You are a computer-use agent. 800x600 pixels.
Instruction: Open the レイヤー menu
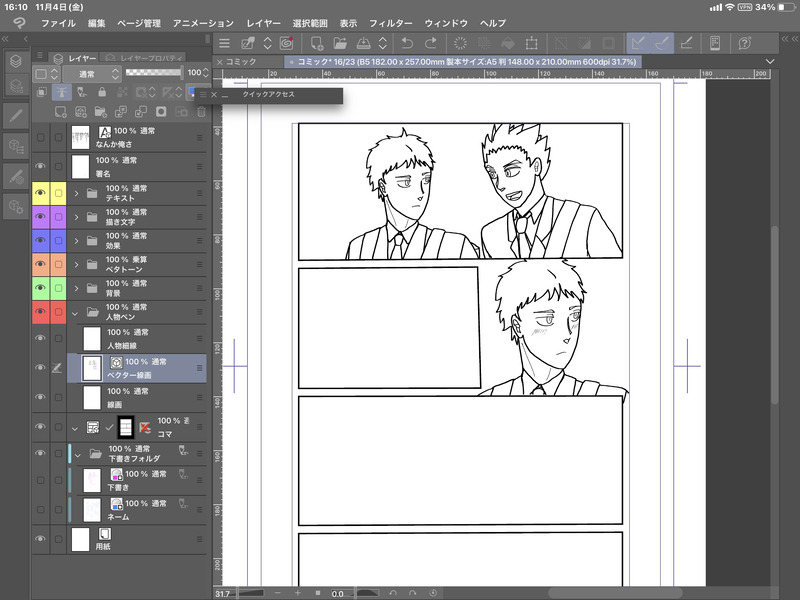(263, 23)
